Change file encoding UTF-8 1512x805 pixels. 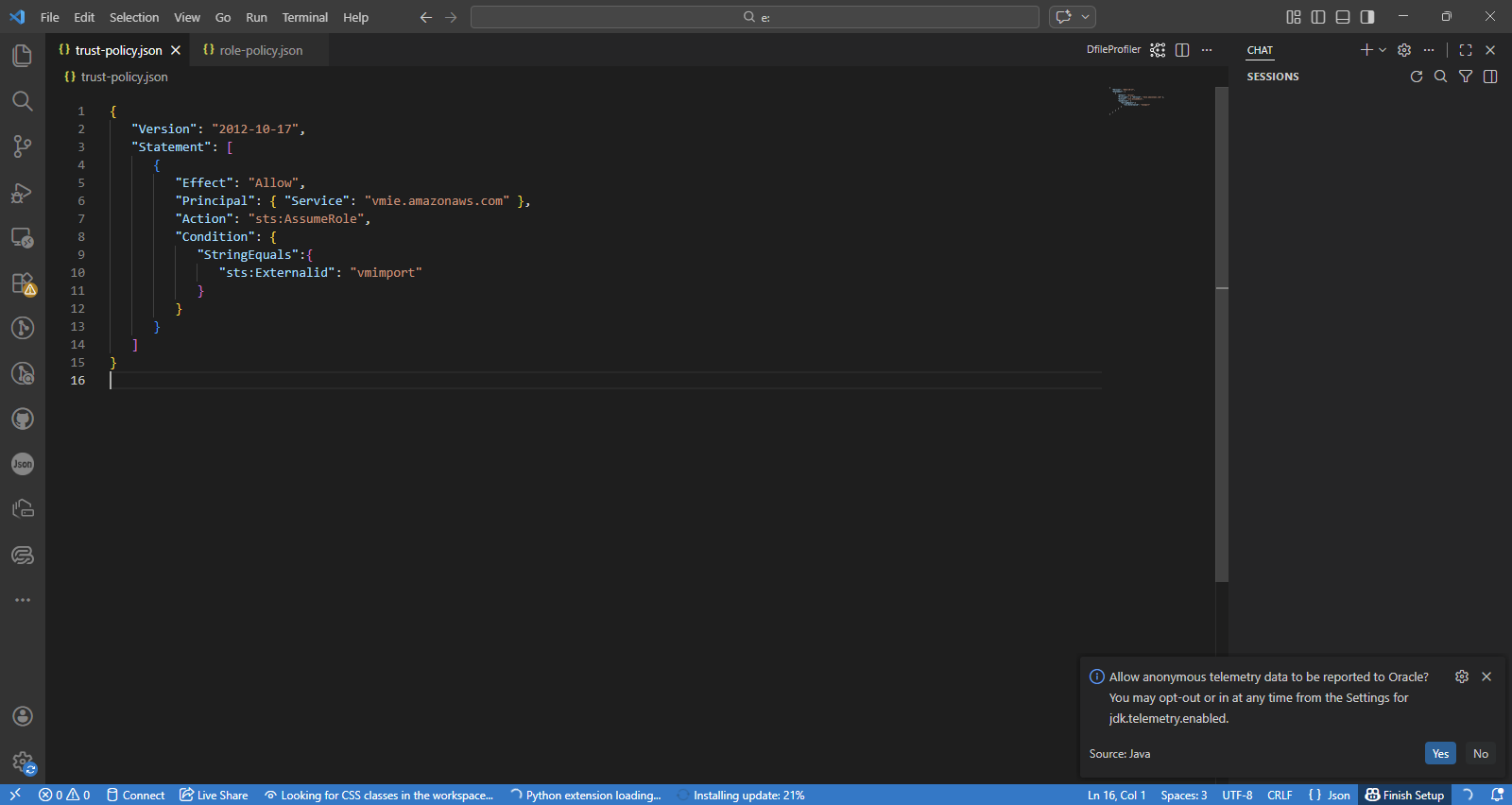pos(1237,795)
